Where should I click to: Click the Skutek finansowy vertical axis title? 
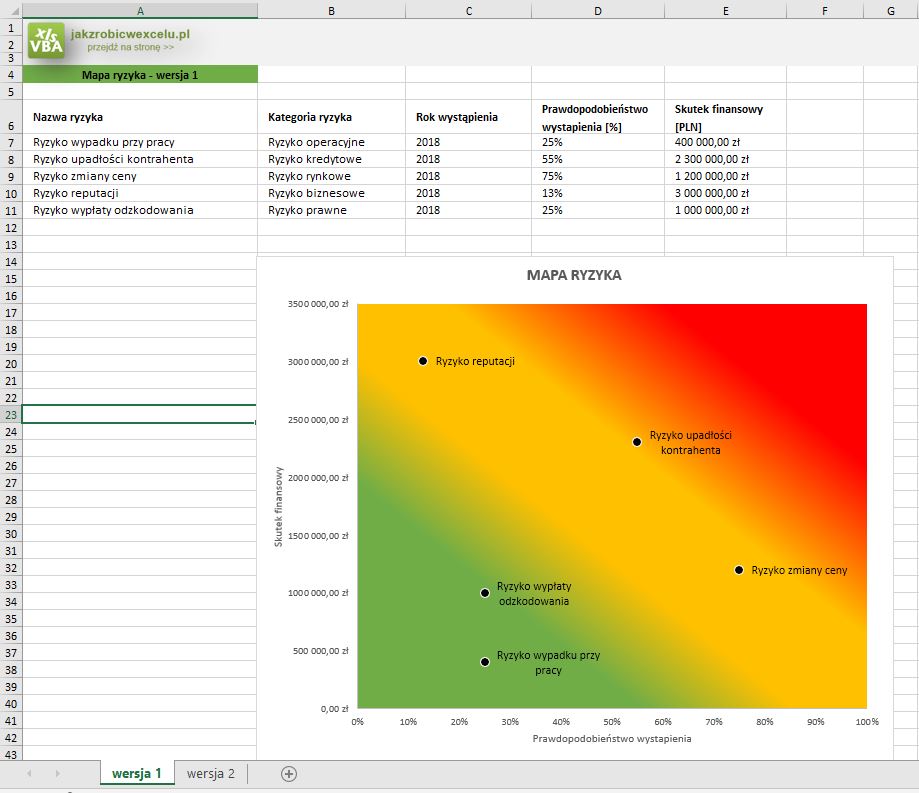tap(280, 506)
